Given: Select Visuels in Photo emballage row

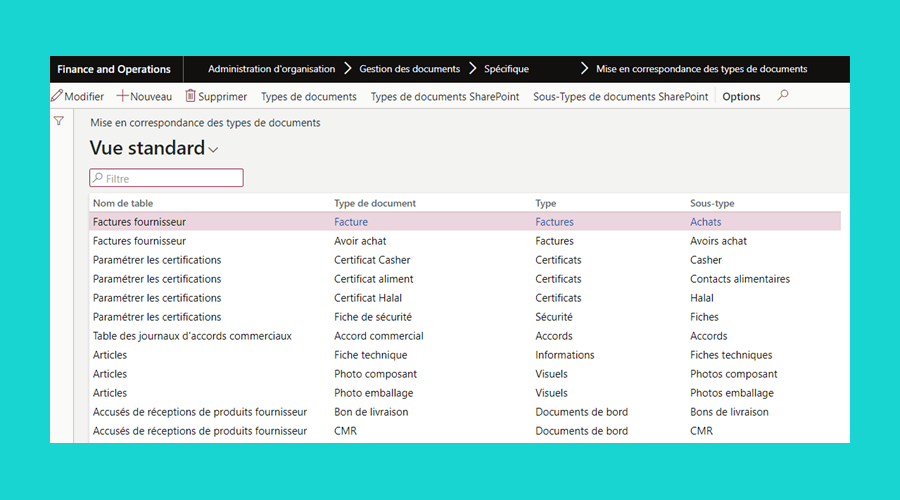Looking at the screenshot, I should [x=551, y=393].
